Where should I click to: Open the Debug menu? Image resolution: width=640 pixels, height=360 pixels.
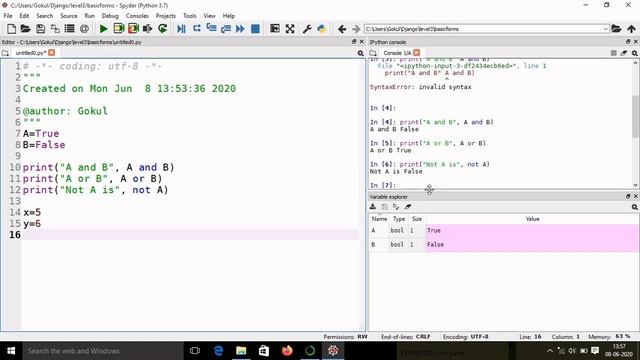[110, 16]
